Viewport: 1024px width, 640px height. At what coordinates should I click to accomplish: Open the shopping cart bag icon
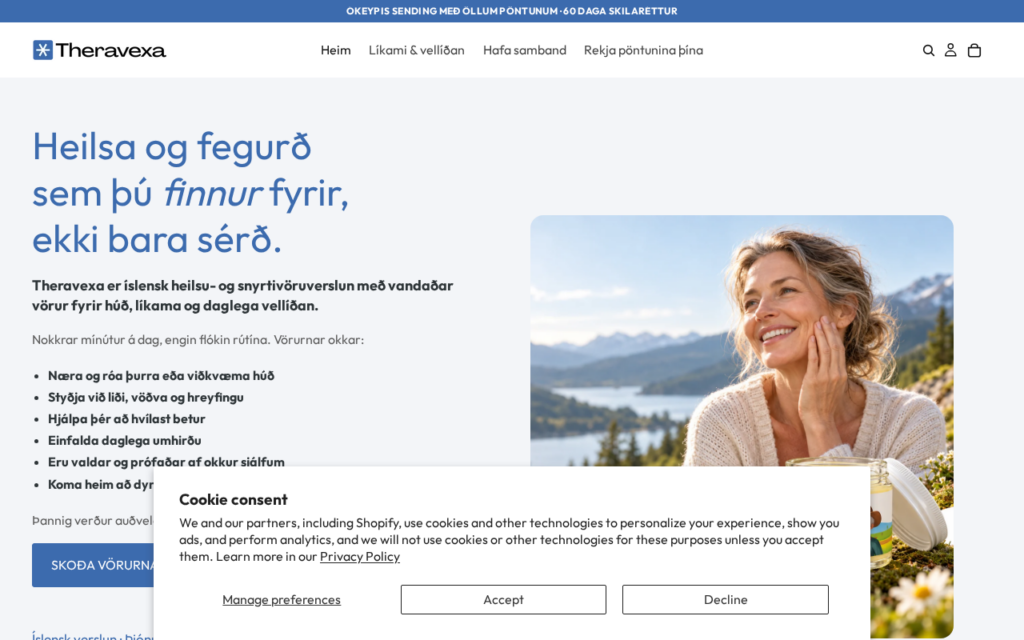pyautogui.click(x=974, y=50)
